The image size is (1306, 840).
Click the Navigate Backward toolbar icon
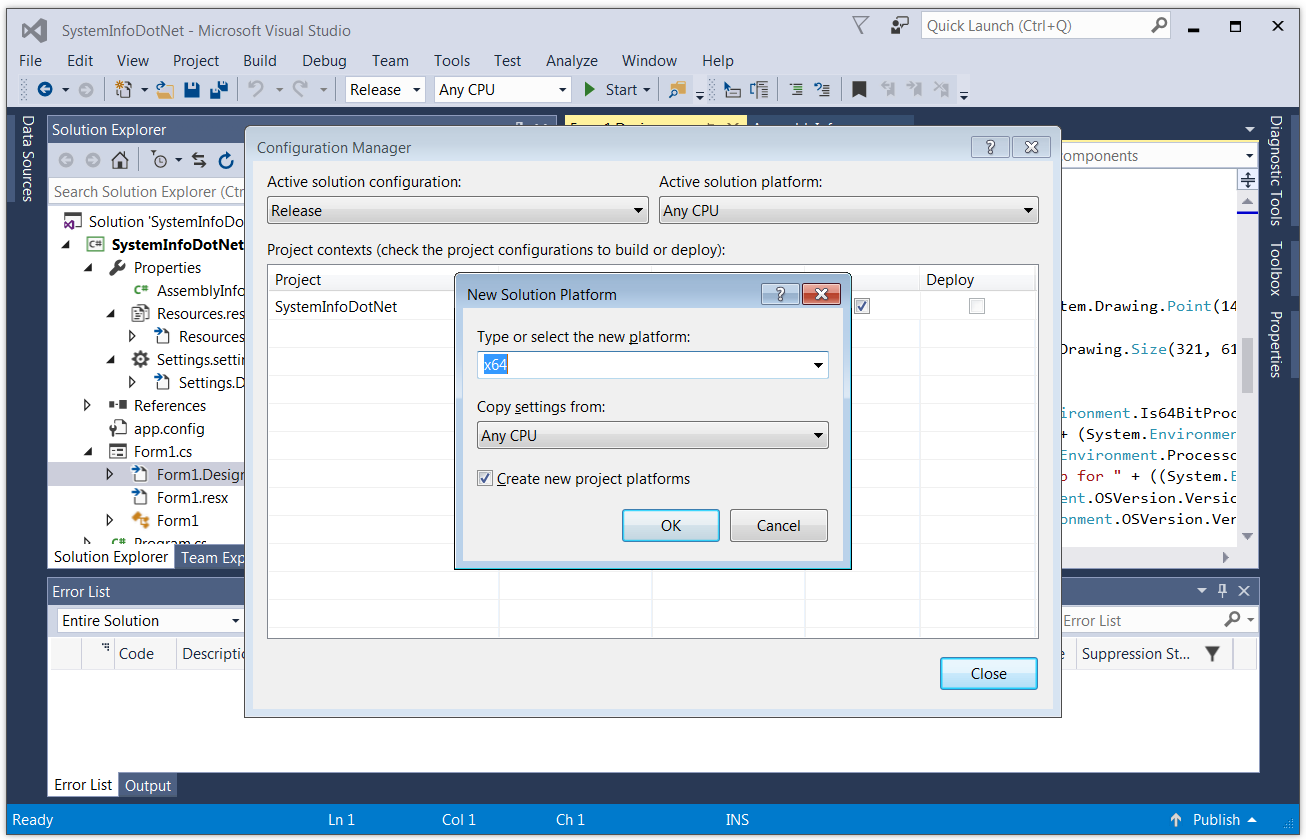[x=45, y=90]
